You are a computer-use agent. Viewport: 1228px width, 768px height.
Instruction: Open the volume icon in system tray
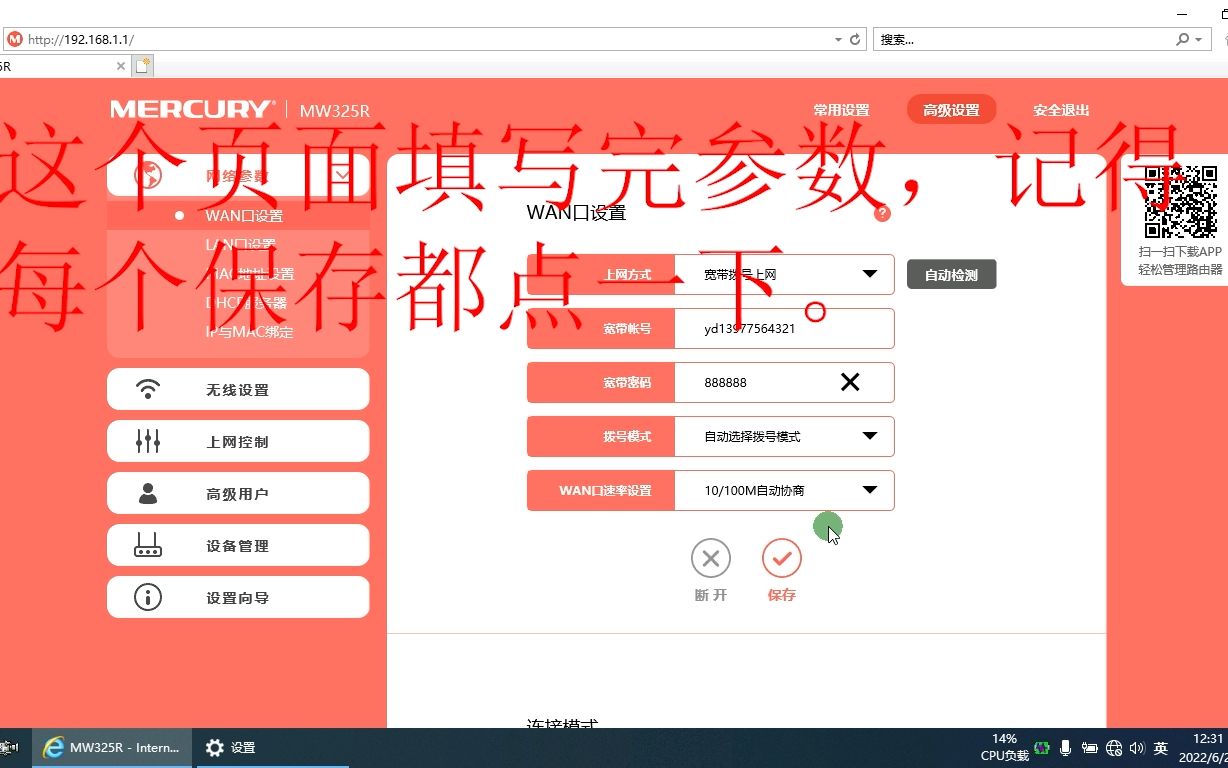[x=1138, y=747]
